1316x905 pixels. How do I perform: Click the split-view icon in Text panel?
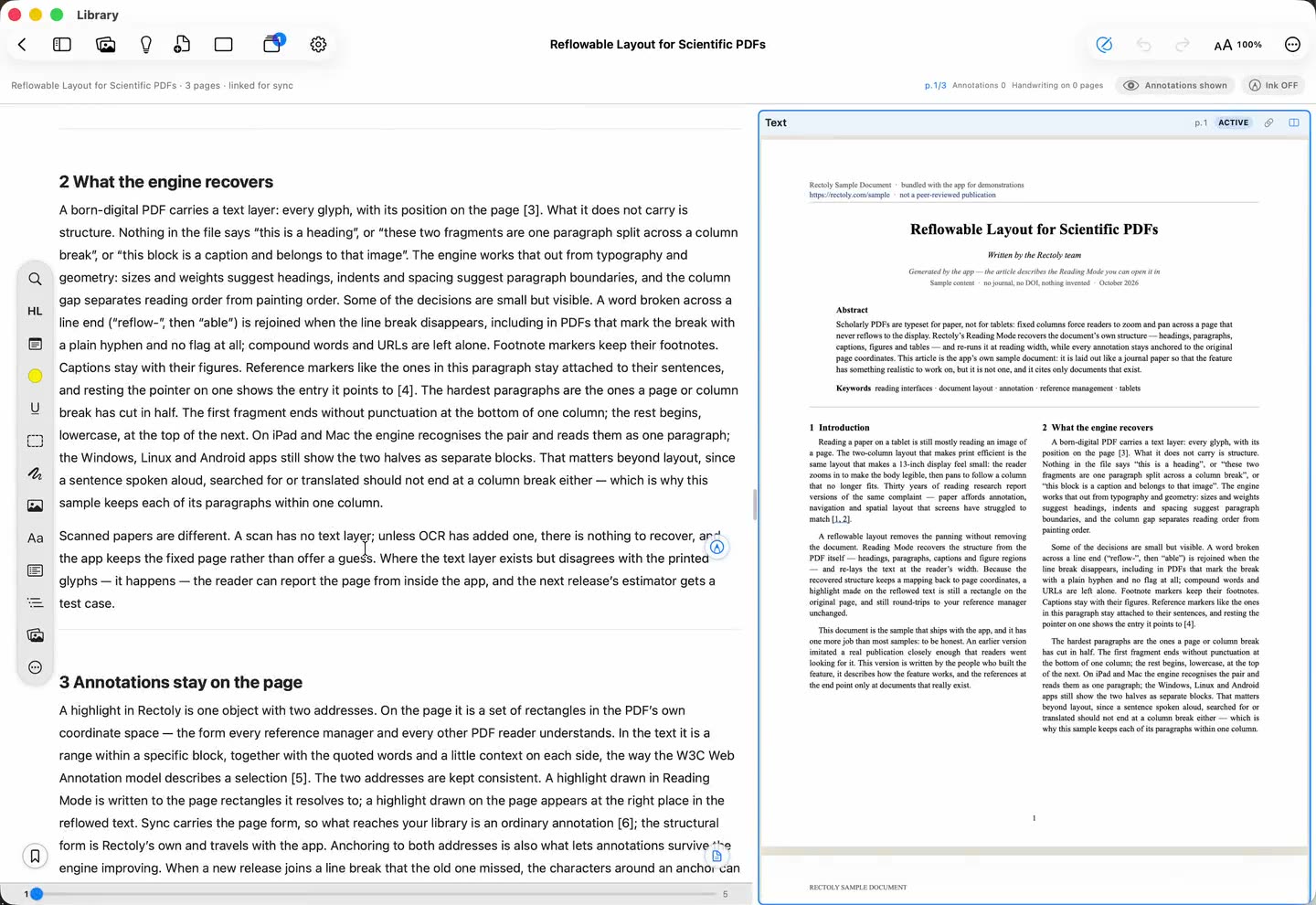[x=1294, y=122]
